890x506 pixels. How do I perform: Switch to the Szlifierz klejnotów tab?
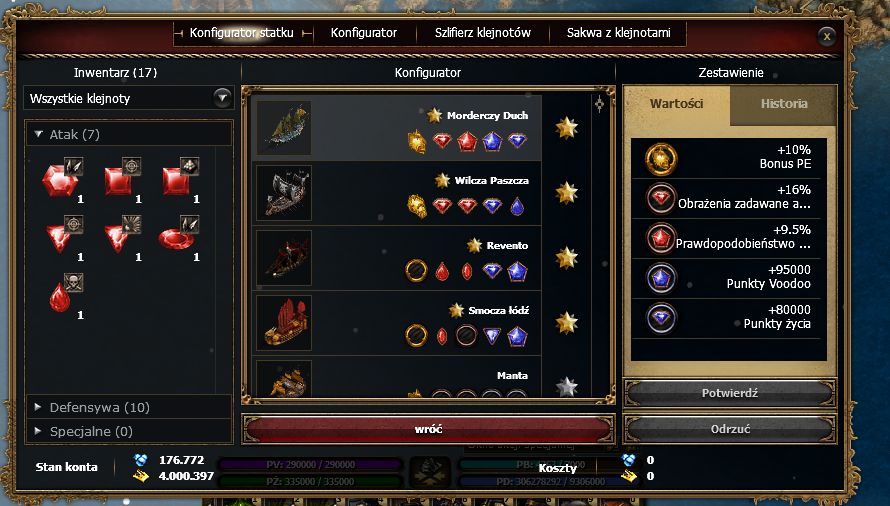click(482, 33)
